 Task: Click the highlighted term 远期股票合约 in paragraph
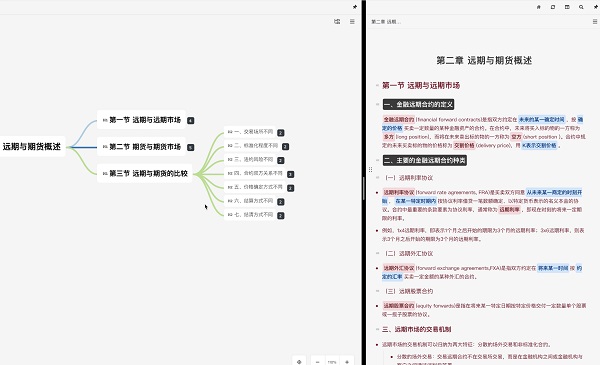tap(399, 306)
